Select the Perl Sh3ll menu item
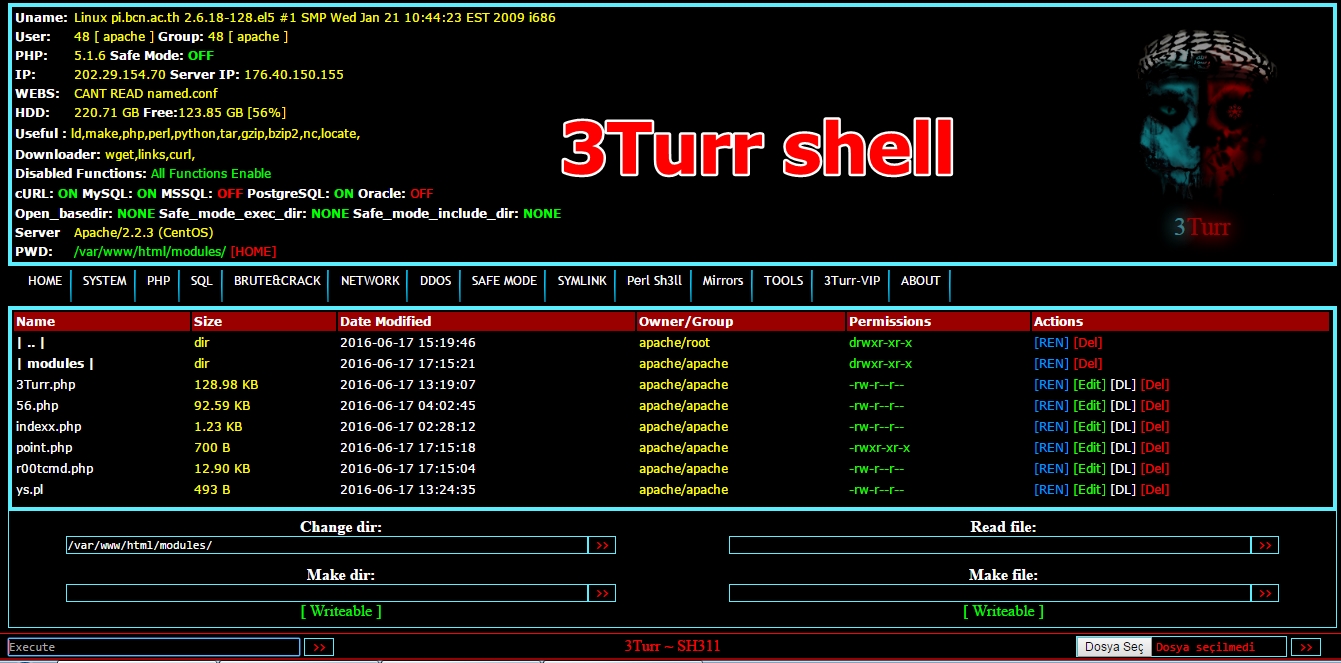1341x663 pixels. pyautogui.click(x=654, y=281)
